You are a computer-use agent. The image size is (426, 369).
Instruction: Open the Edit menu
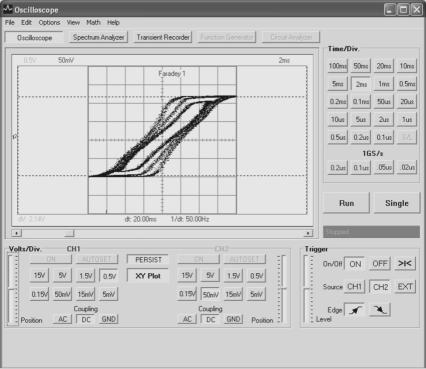click(26, 22)
